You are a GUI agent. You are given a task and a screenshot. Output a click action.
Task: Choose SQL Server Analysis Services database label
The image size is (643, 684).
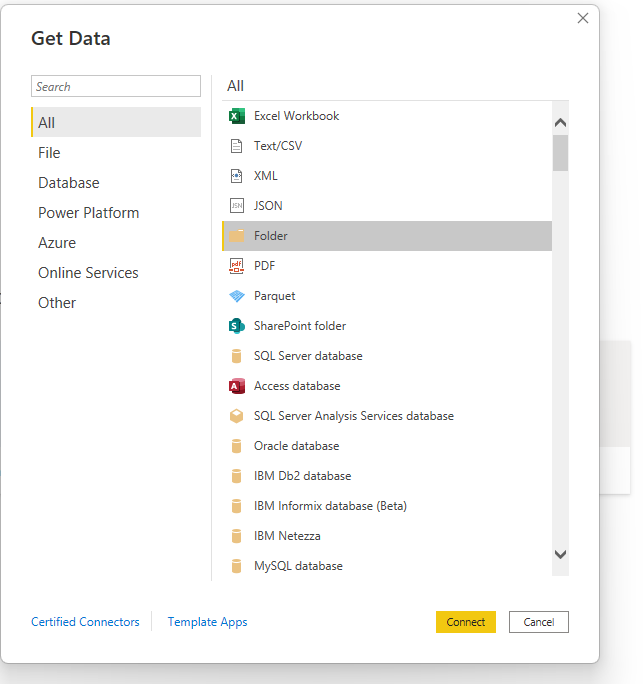pyautogui.click(x=354, y=416)
